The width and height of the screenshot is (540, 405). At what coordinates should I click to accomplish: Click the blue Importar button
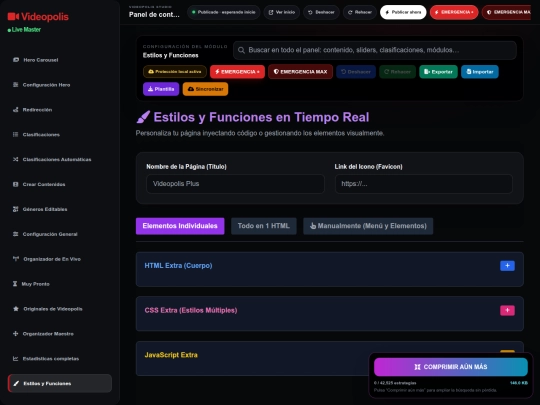pyautogui.click(x=480, y=72)
